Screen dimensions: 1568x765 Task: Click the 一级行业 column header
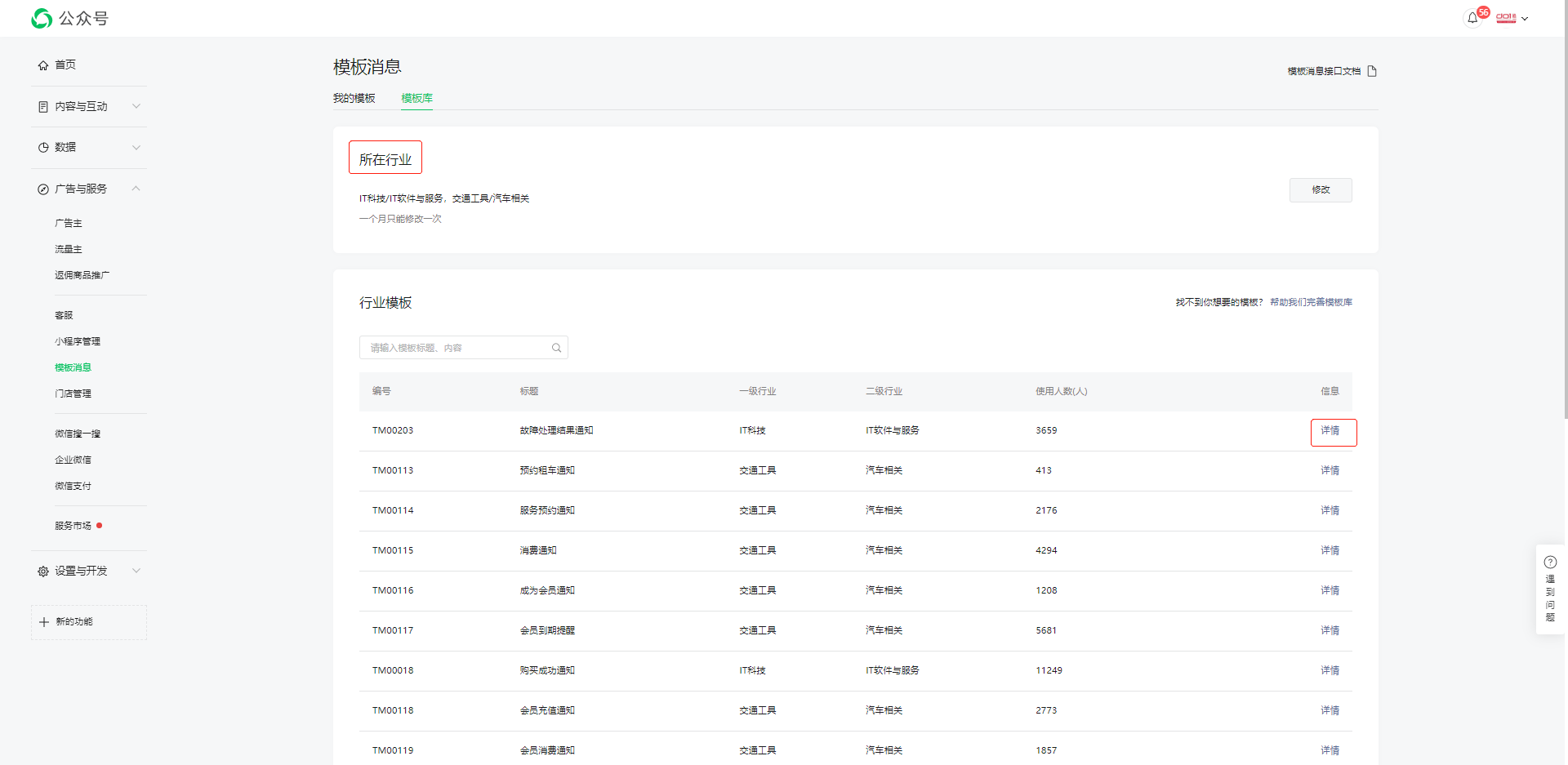pos(758,391)
